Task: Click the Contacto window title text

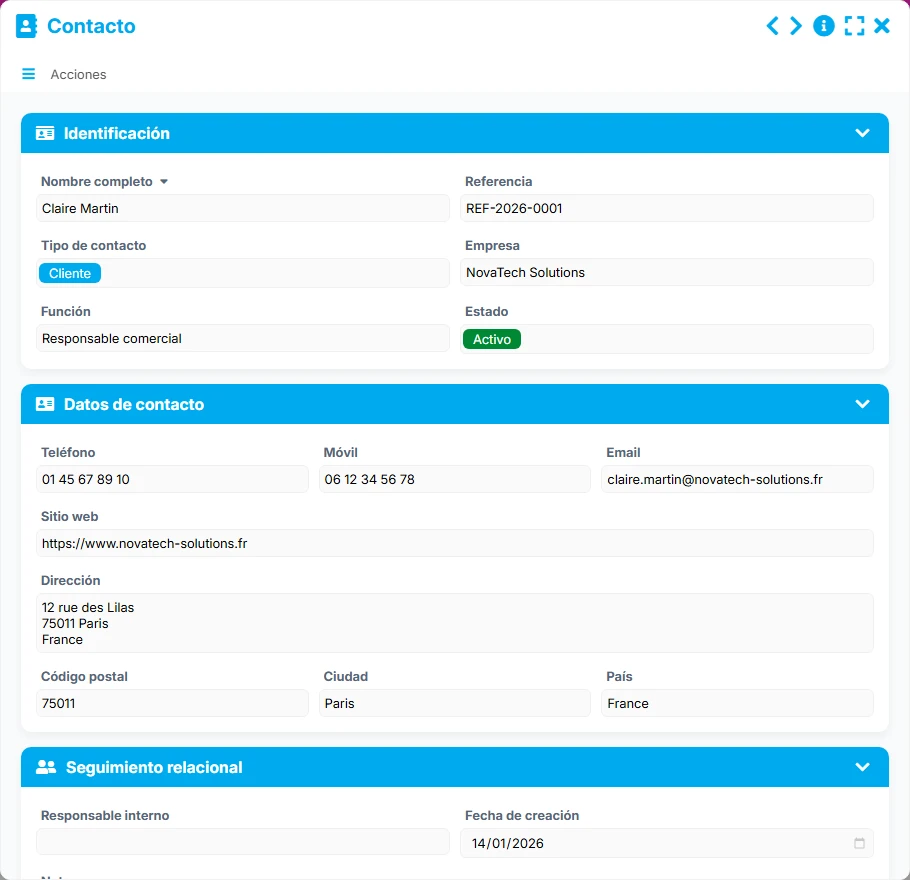Action: (x=91, y=26)
